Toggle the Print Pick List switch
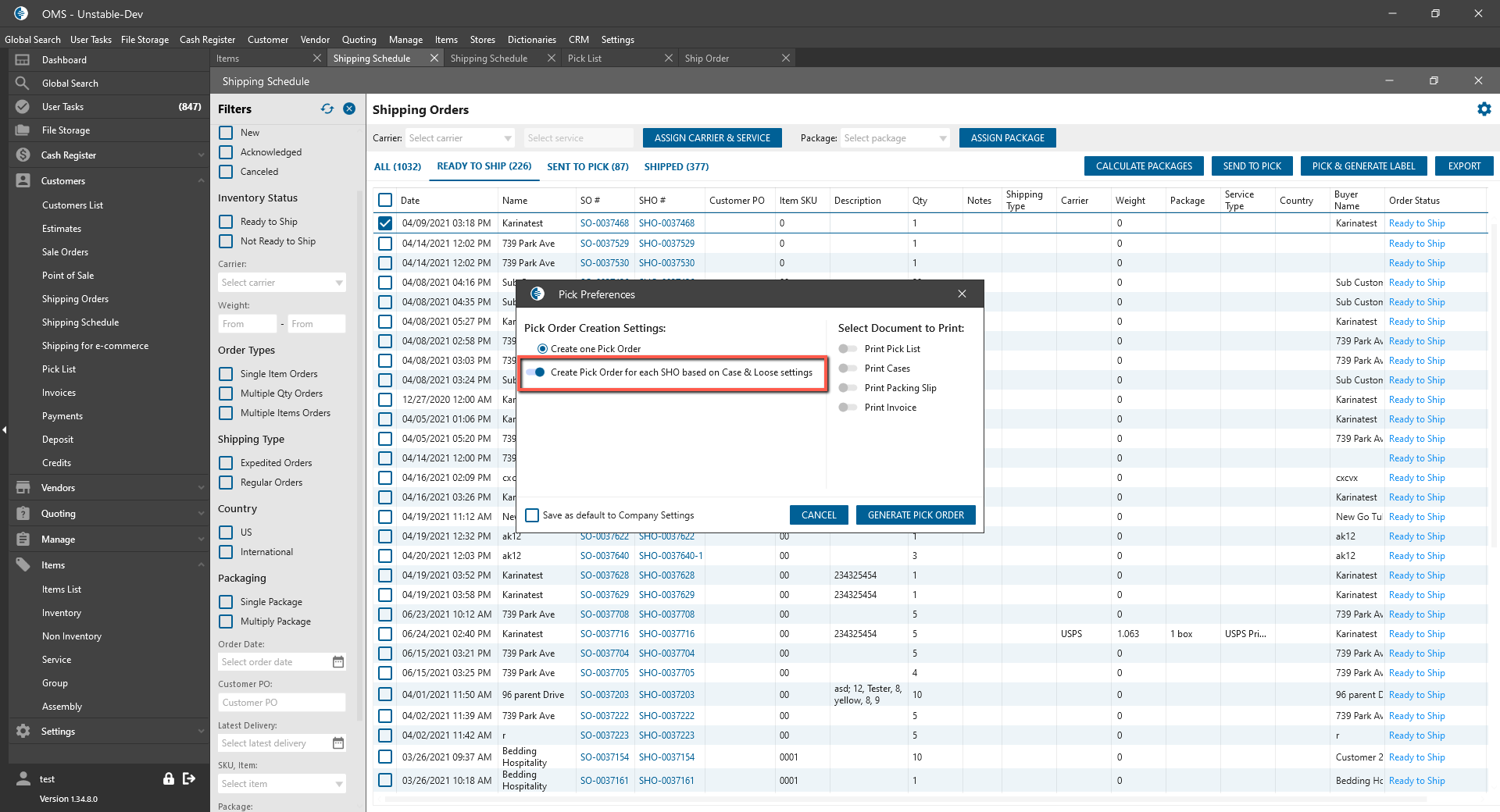The image size is (1500, 812). click(x=848, y=349)
